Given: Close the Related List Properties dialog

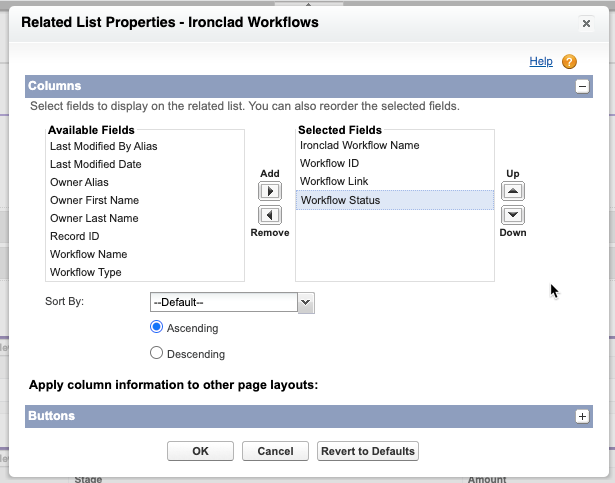Looking at the screenshot, I should pyautogui.click(x=586, y=24).
